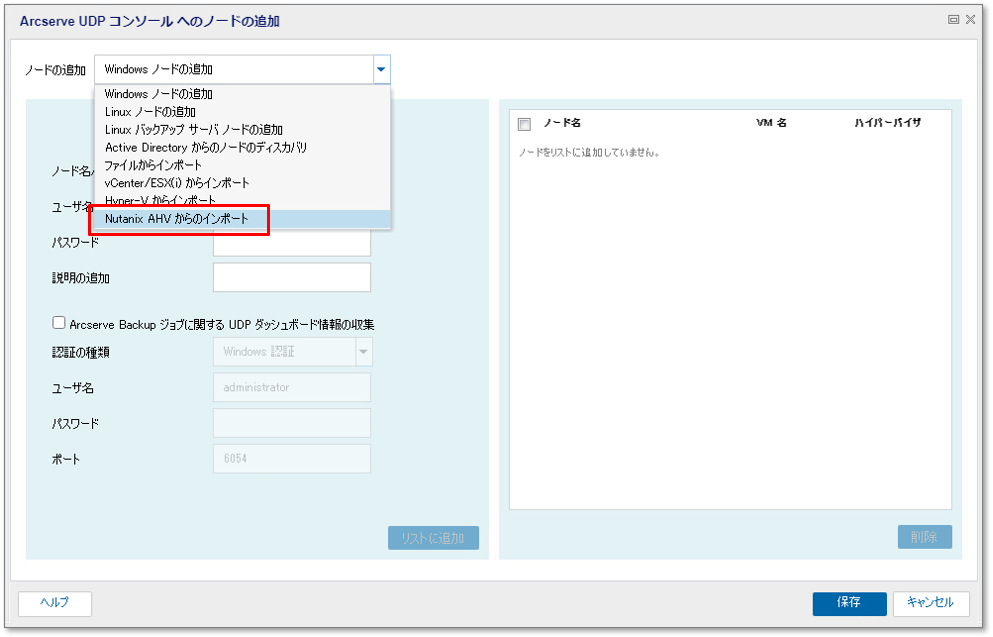Click the ノード名 column header
993x637 pixels.
(x=562, y=123)
